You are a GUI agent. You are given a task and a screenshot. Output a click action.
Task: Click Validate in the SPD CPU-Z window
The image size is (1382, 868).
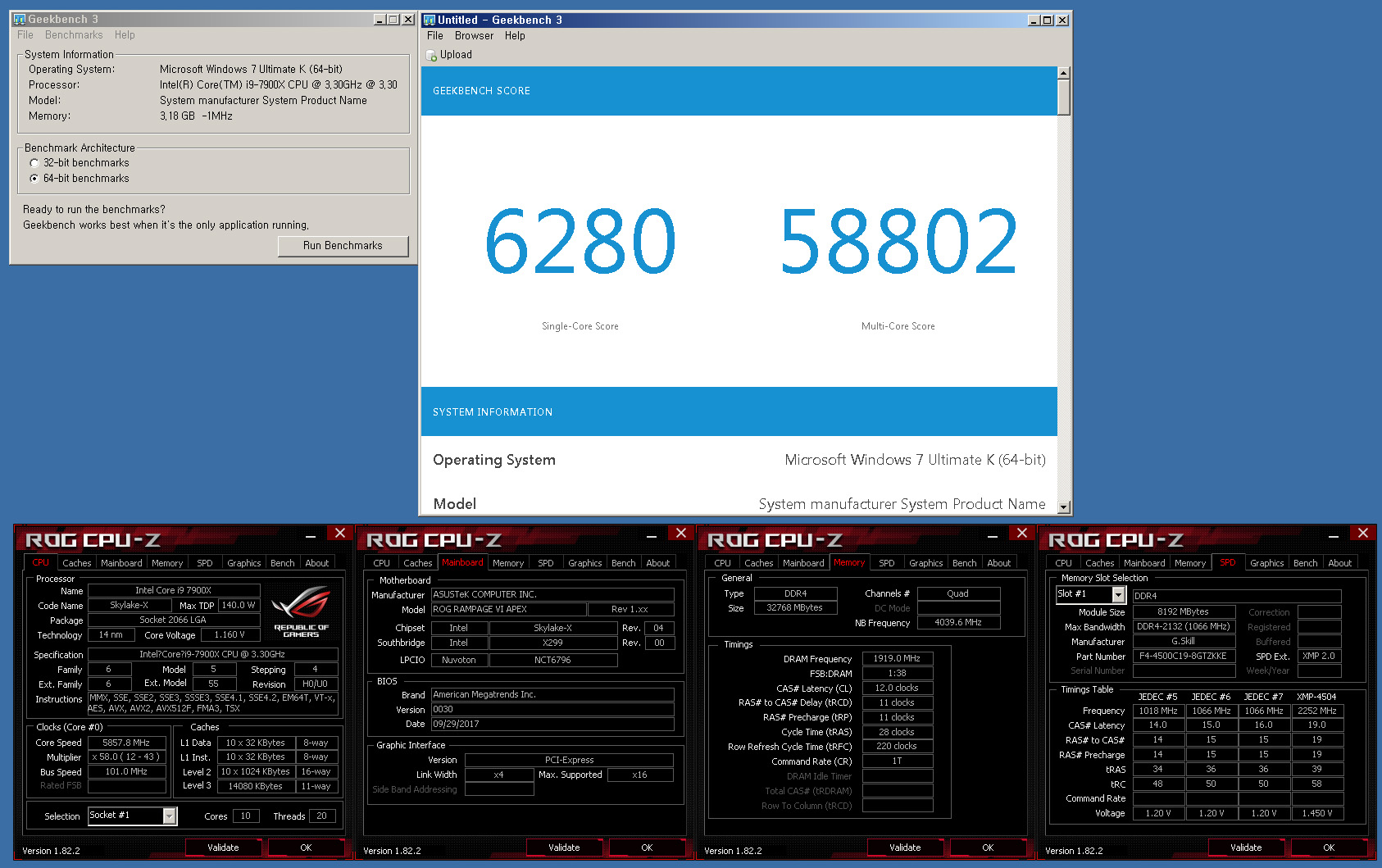coord(1246,848)
